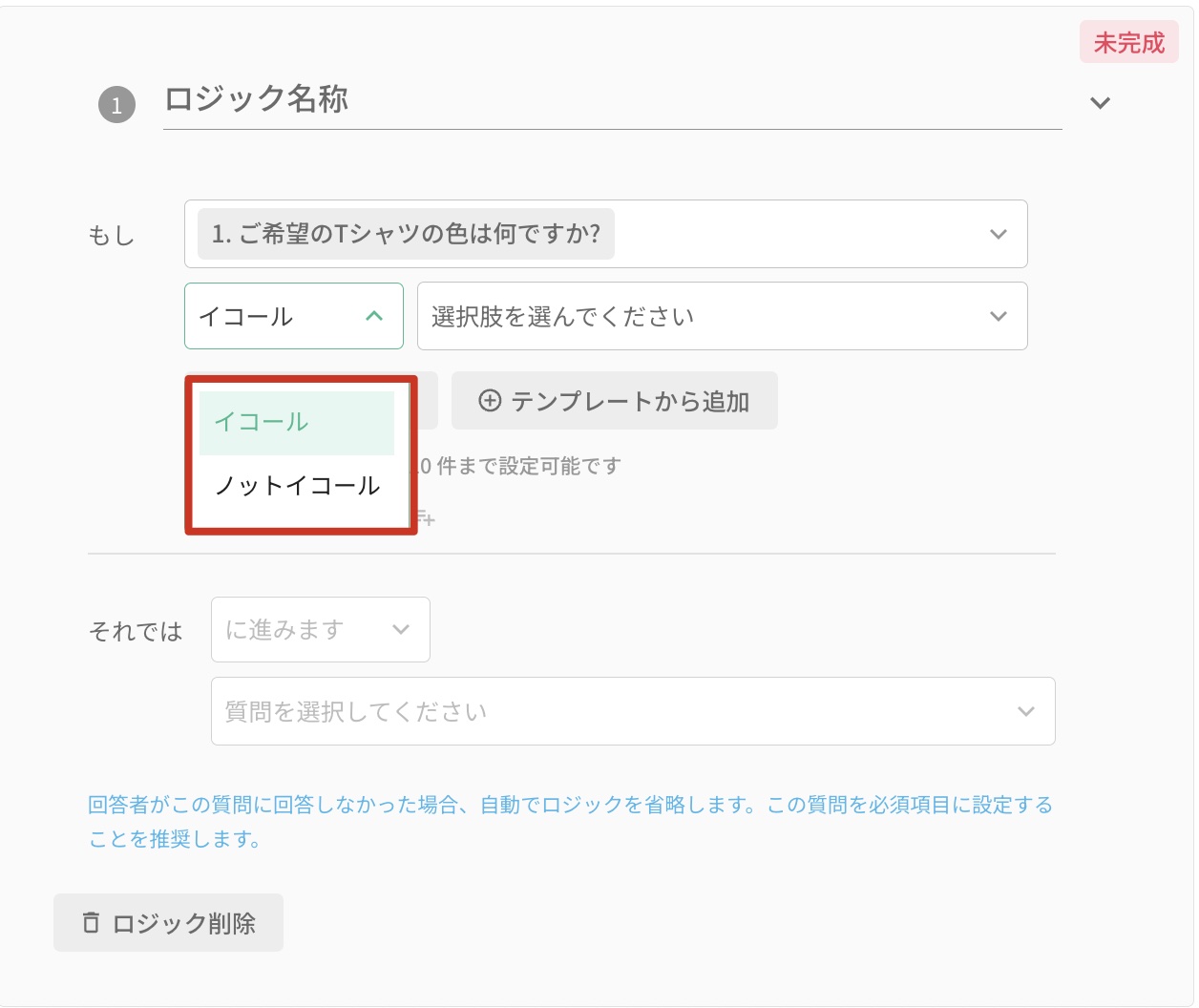Click the step number 1 badge
The width and height of the screenshot is (1199, 1008).
116,104
